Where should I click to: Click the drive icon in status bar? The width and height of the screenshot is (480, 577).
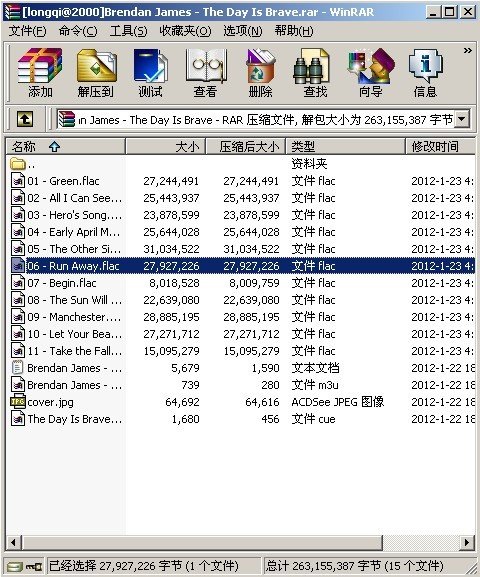pyautogui.click(x=15, y=566)
